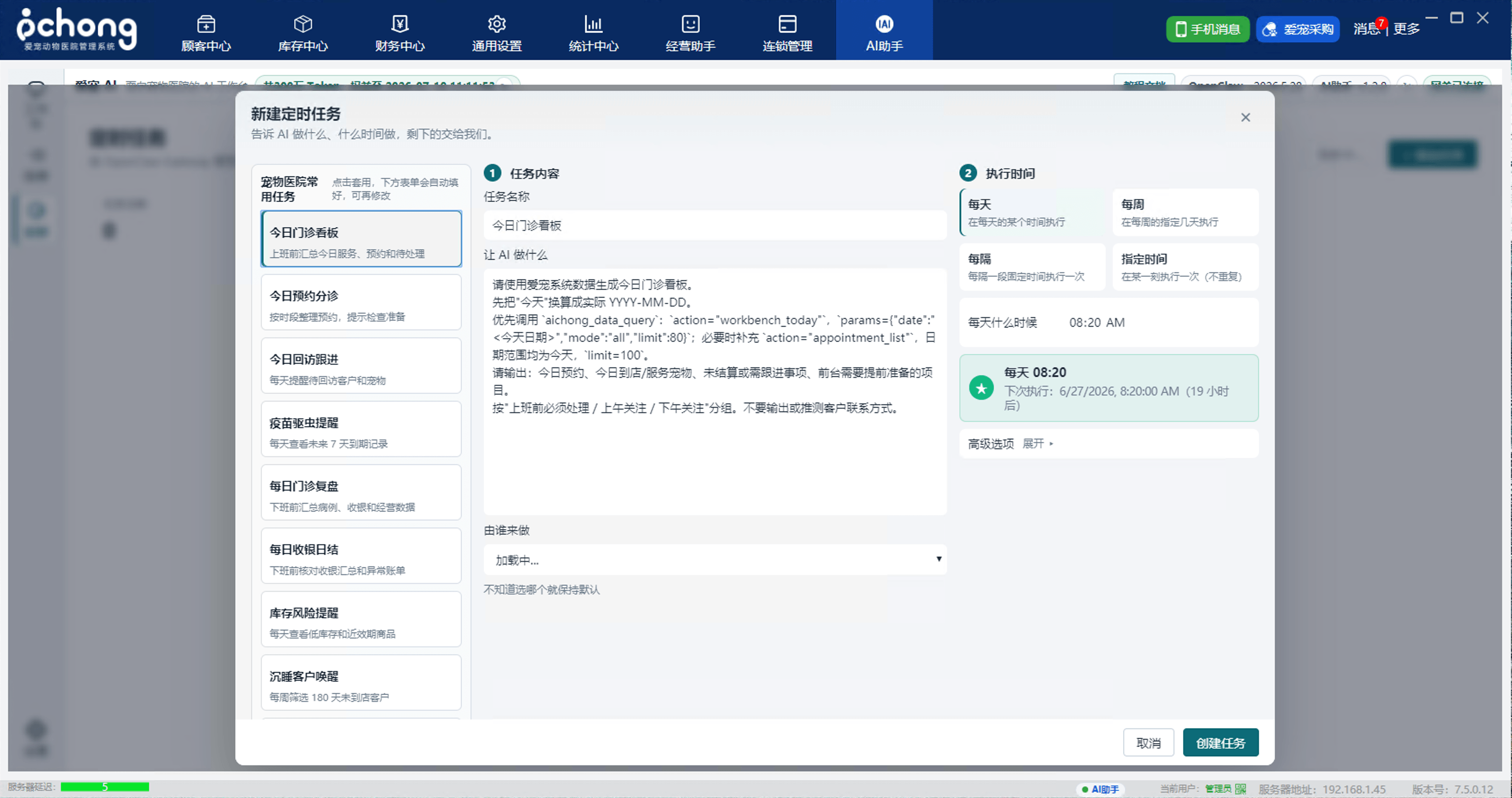Apply the 每日收银日结 task template

coord(361,556)
